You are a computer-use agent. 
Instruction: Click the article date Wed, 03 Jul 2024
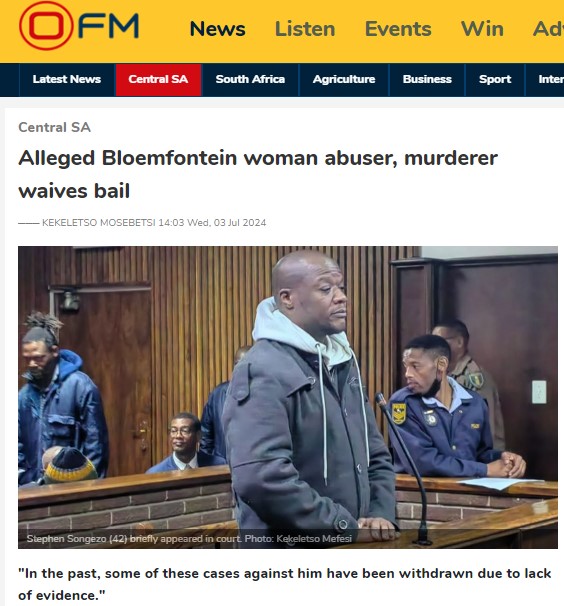[x=227, y=223]
